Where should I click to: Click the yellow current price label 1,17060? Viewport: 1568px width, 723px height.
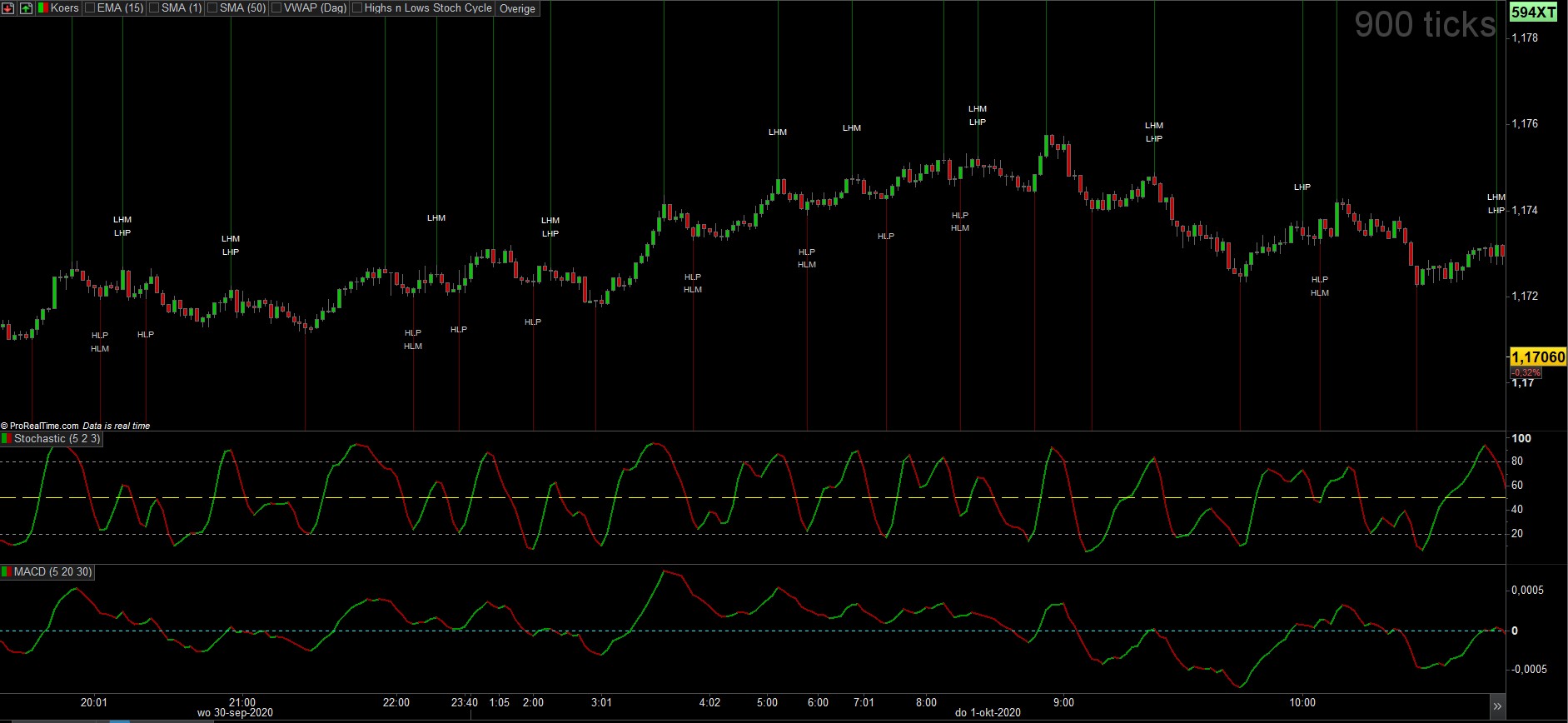(x=1538, y=357)
